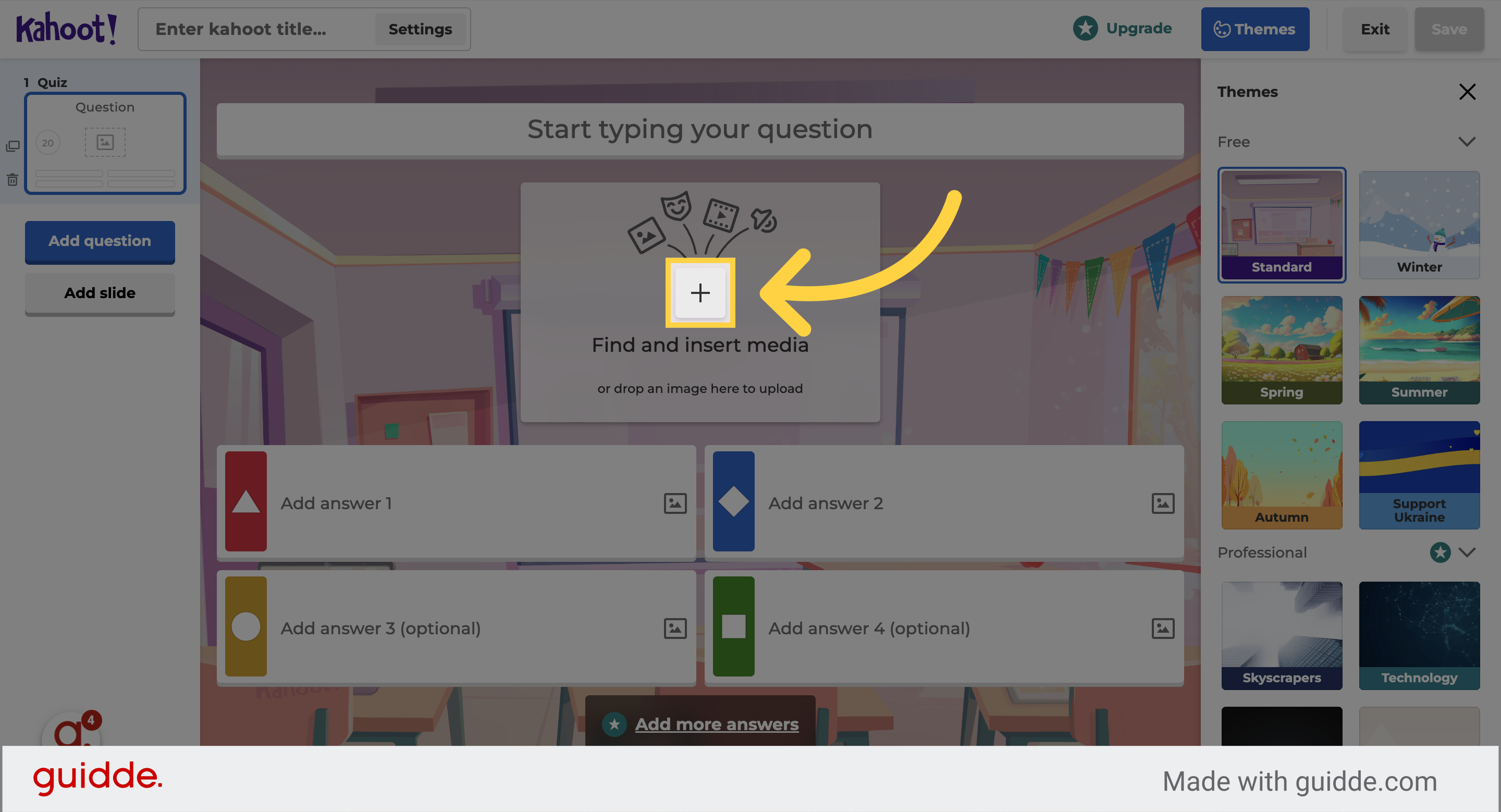1501x812 pixels.
Task: Click the plus icon to insert media
Action: click(x=700, y=293)
